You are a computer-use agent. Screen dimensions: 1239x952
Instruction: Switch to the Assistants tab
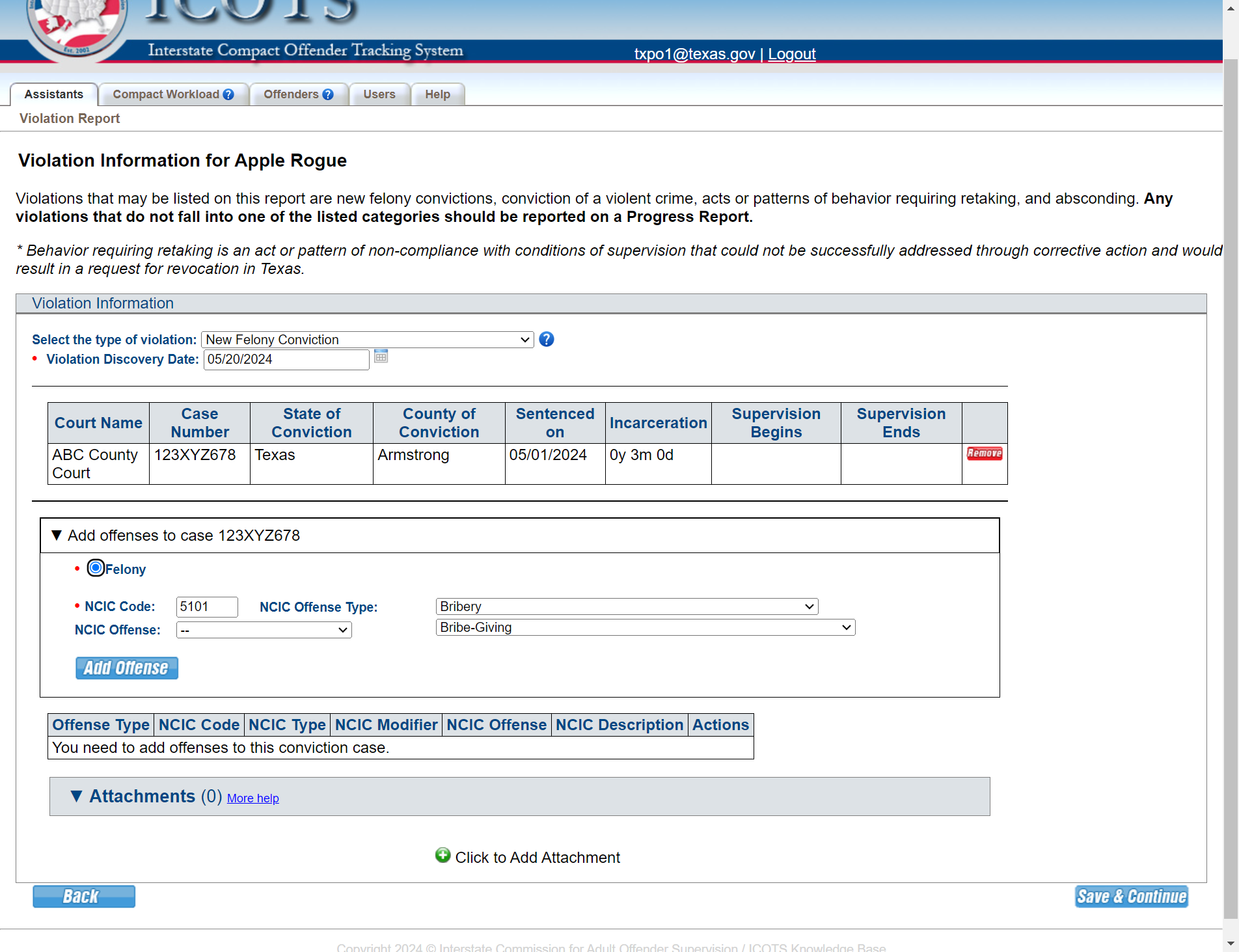coord(54,94)
